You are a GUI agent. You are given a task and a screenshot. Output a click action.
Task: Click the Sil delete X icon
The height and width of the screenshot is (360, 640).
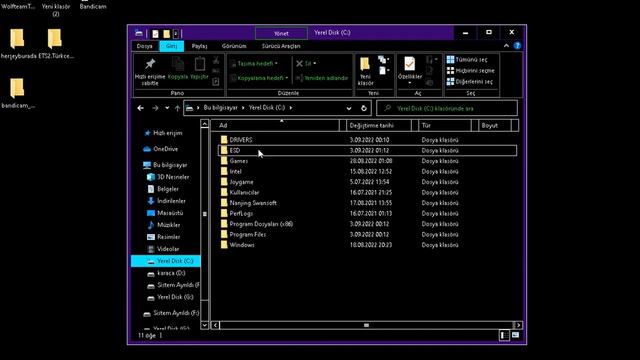click(300, 64)
